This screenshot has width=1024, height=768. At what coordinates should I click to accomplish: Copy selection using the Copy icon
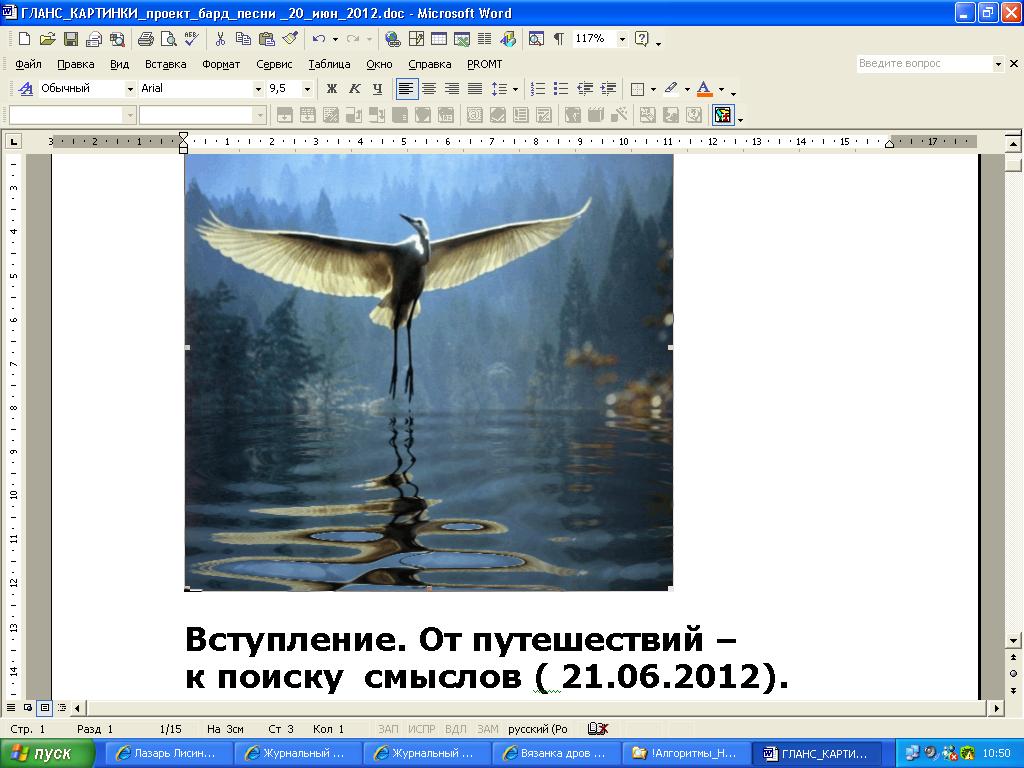coord(243,39)
